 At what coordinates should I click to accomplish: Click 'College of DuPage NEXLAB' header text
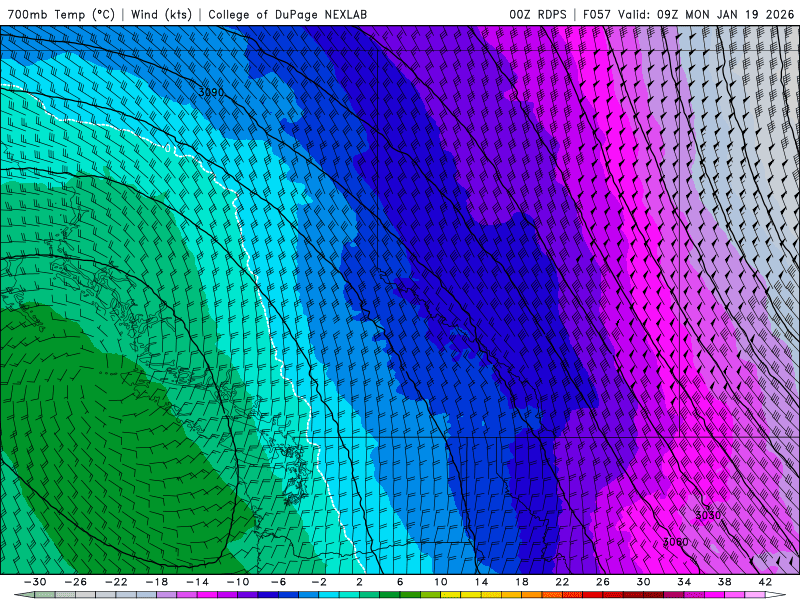(288, 14)
